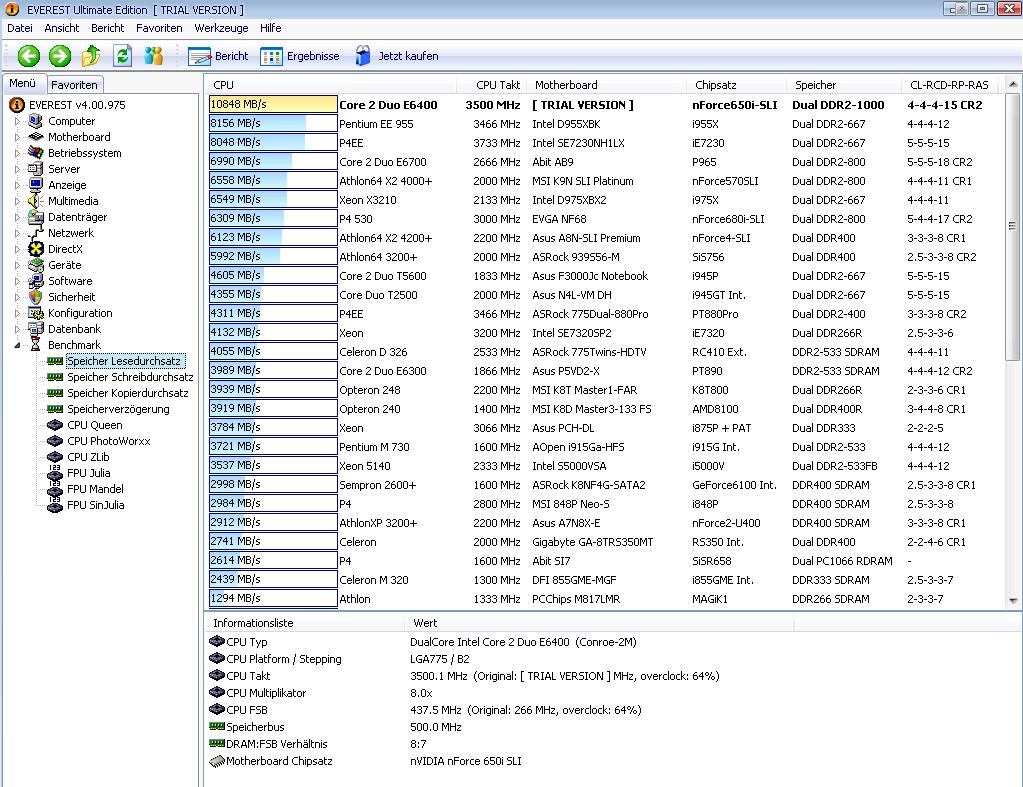1023x787 pixels.
Task: Select FPU Mandel benchmark
Action: click(x=95, y=489)
